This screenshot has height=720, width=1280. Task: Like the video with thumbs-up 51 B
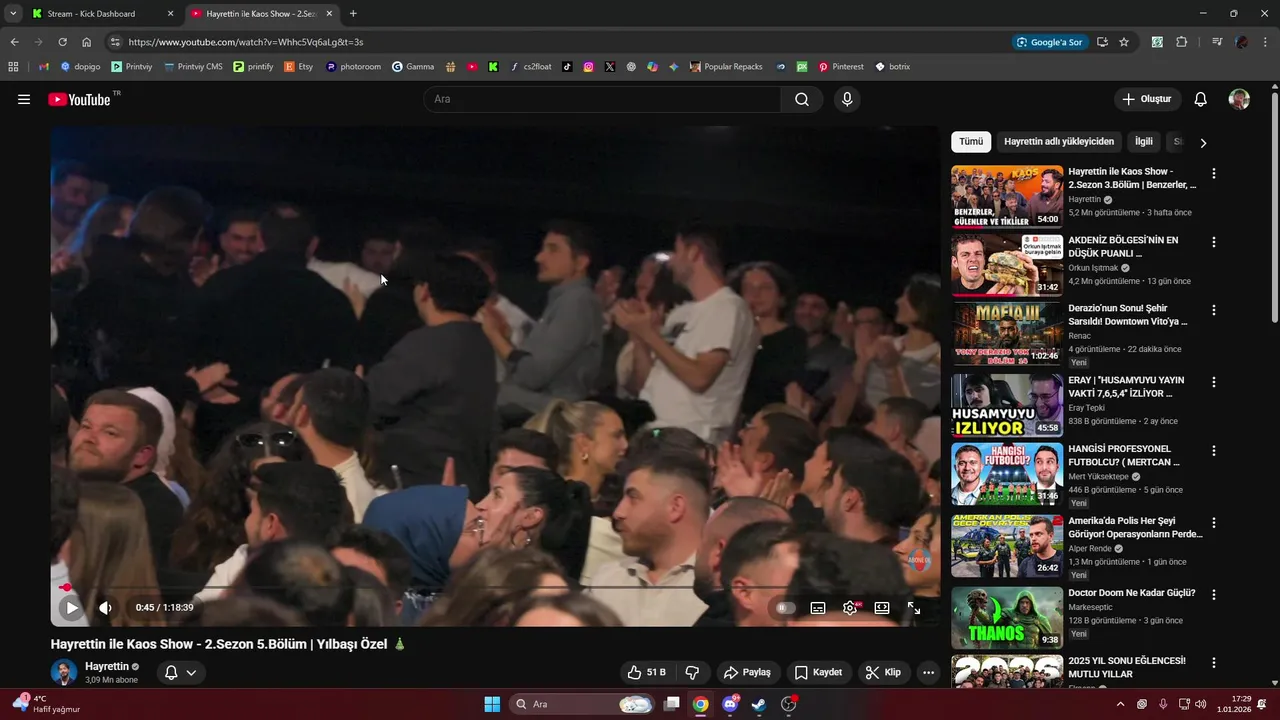(x=646, y=672)
